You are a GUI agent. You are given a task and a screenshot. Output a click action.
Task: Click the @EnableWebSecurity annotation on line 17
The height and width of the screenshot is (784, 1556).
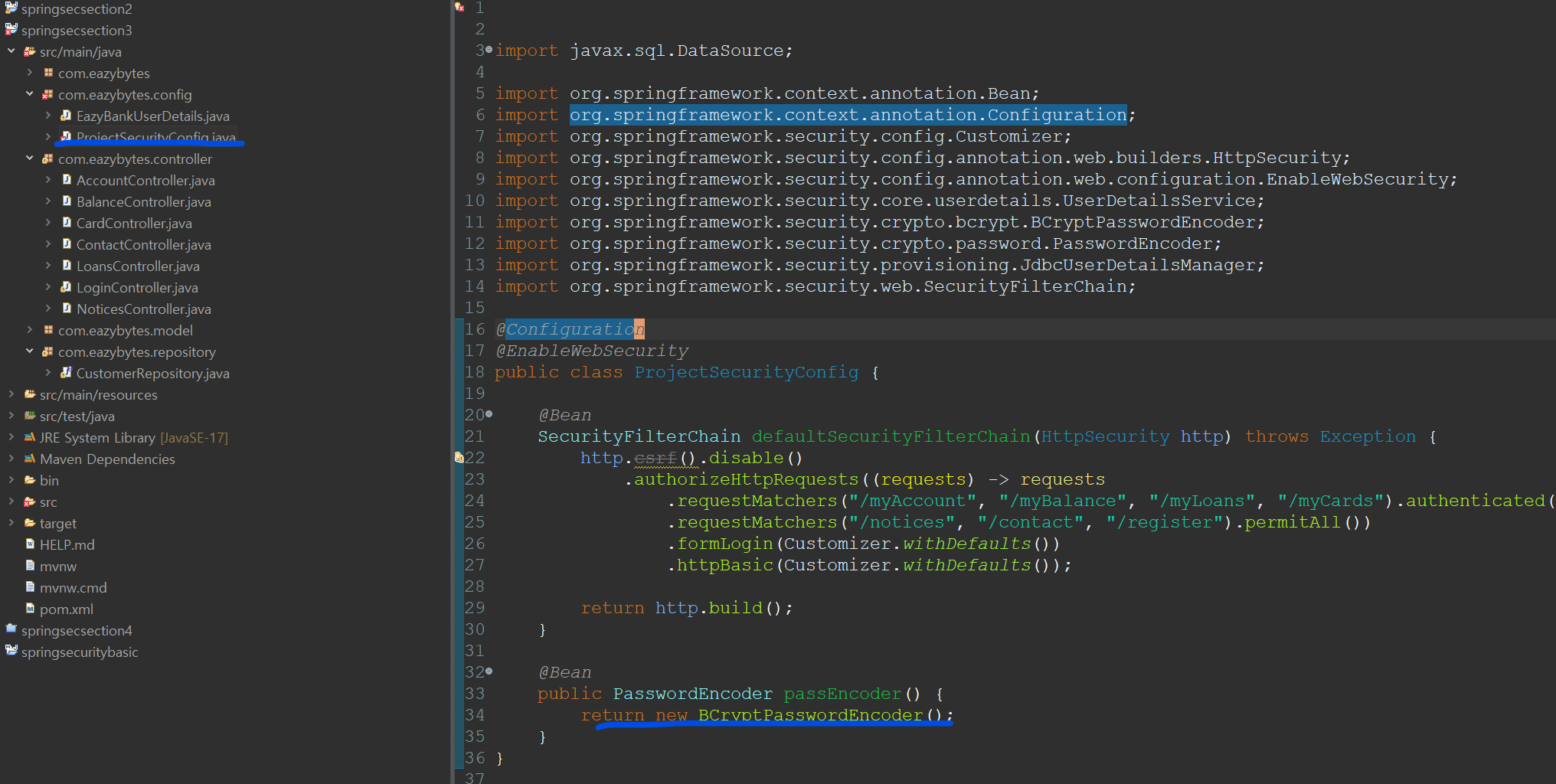click(x=592, y=351)
